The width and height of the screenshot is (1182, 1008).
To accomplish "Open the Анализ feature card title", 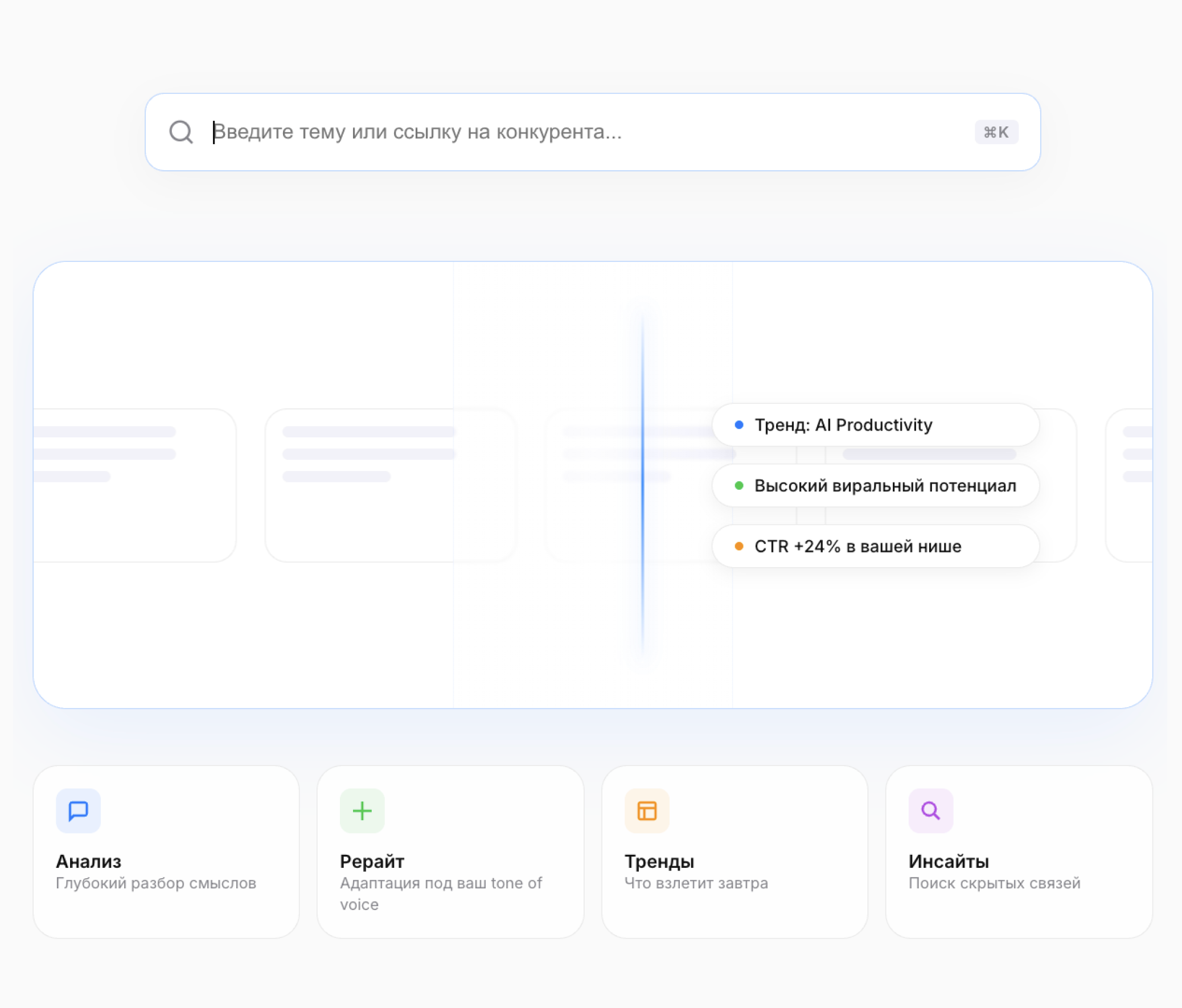I will click(x=88, y=861).
